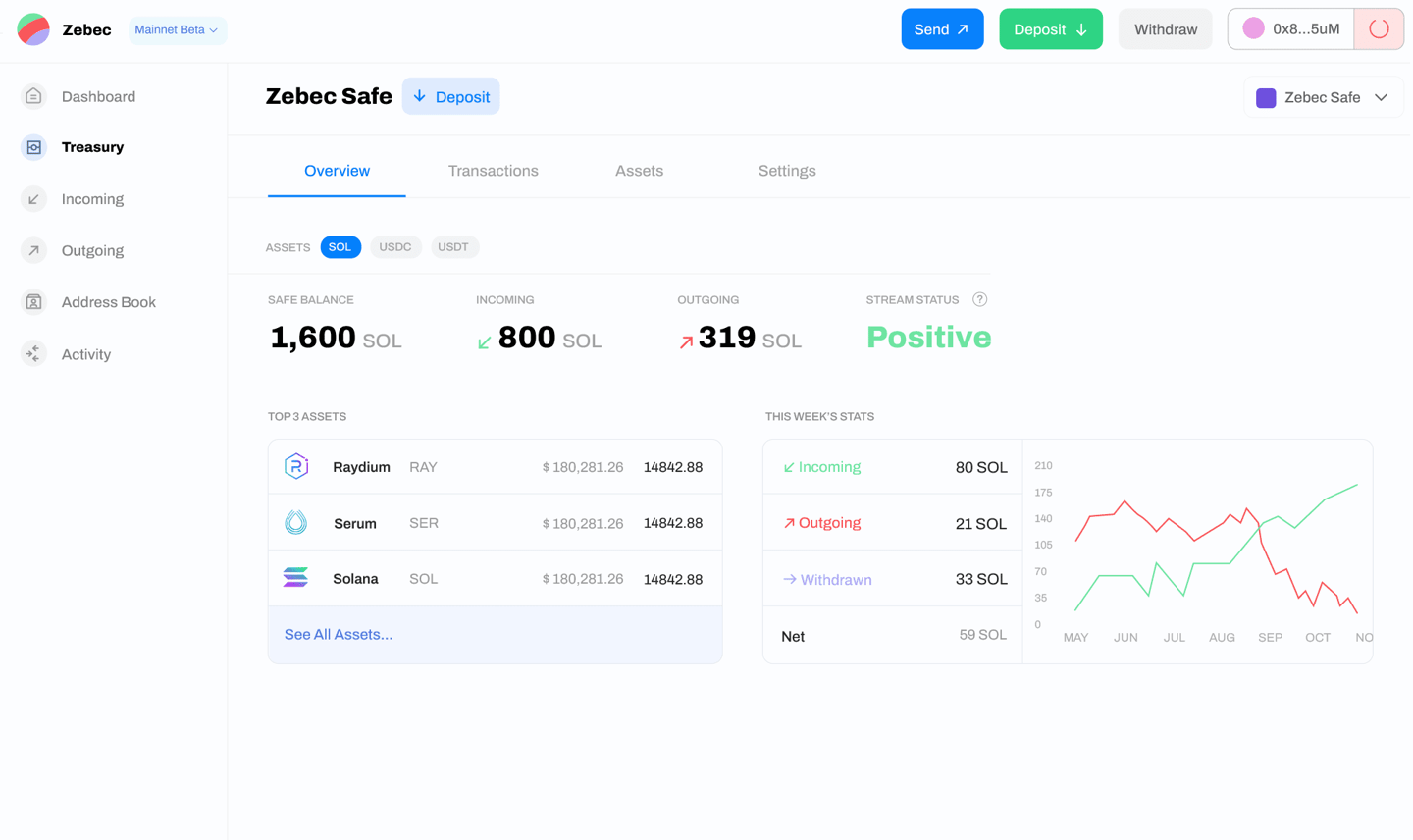Viewport: 1413px width, 840px height.
Task: Switch asset filter to USDC
Action: tap(395, 247)
